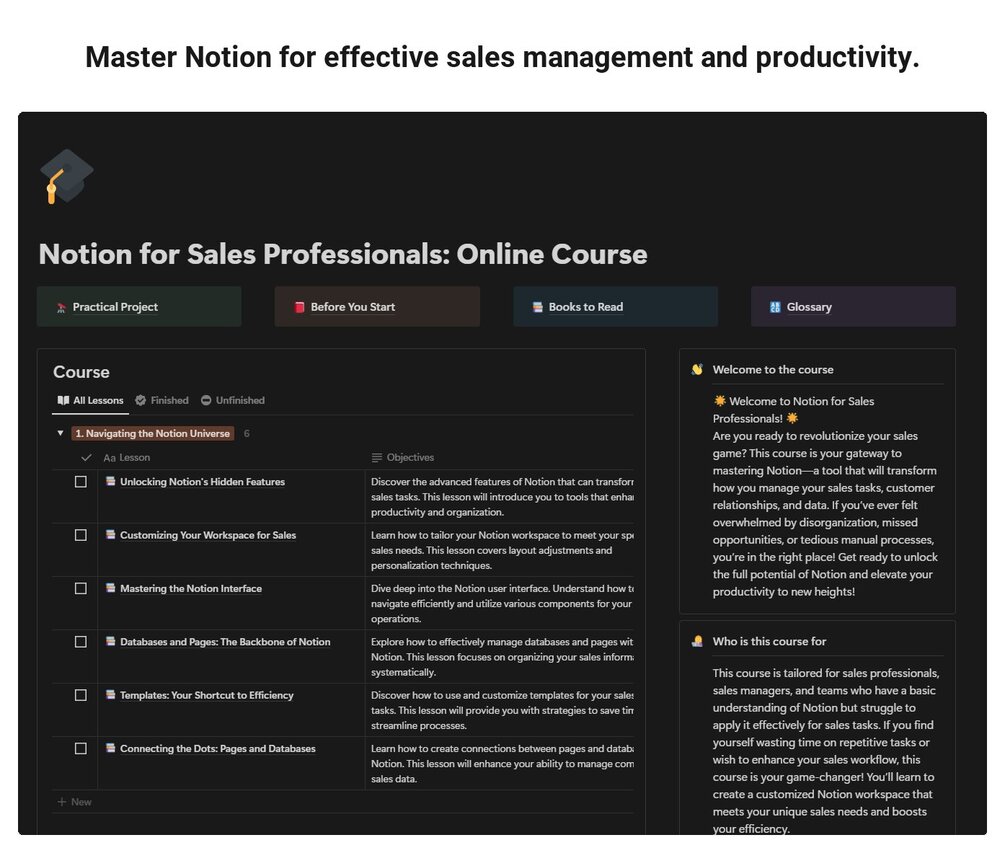Click the page icon beside Customizing Your Workspace
Viewport: 1005px width, 853px height.
tap(110, 534)
